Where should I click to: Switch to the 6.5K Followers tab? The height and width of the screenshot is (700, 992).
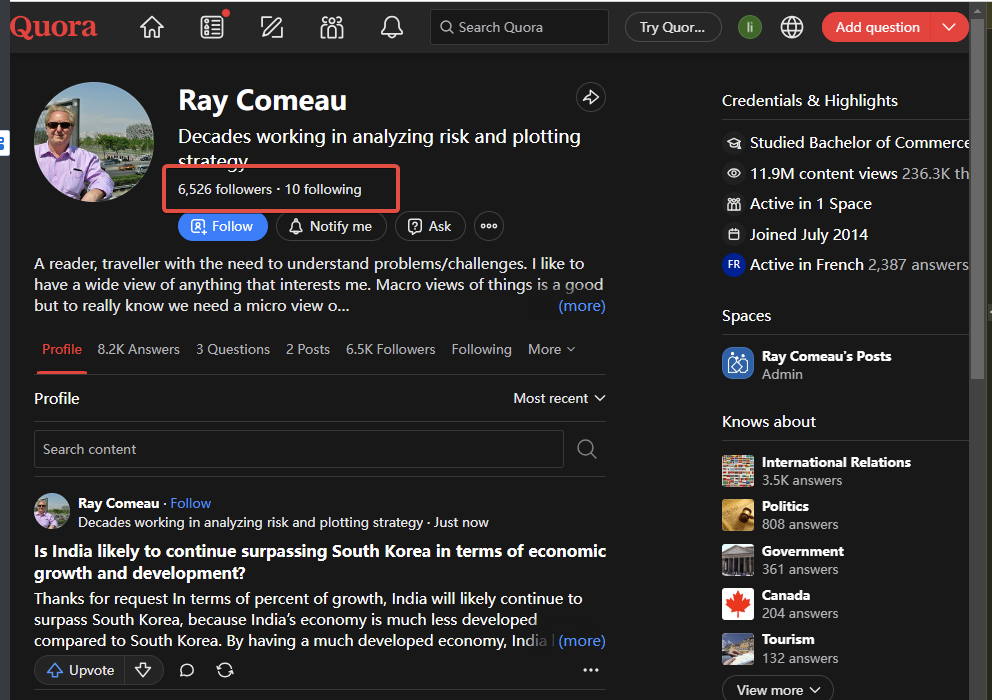pyautogui.click(x=390, y=349)
